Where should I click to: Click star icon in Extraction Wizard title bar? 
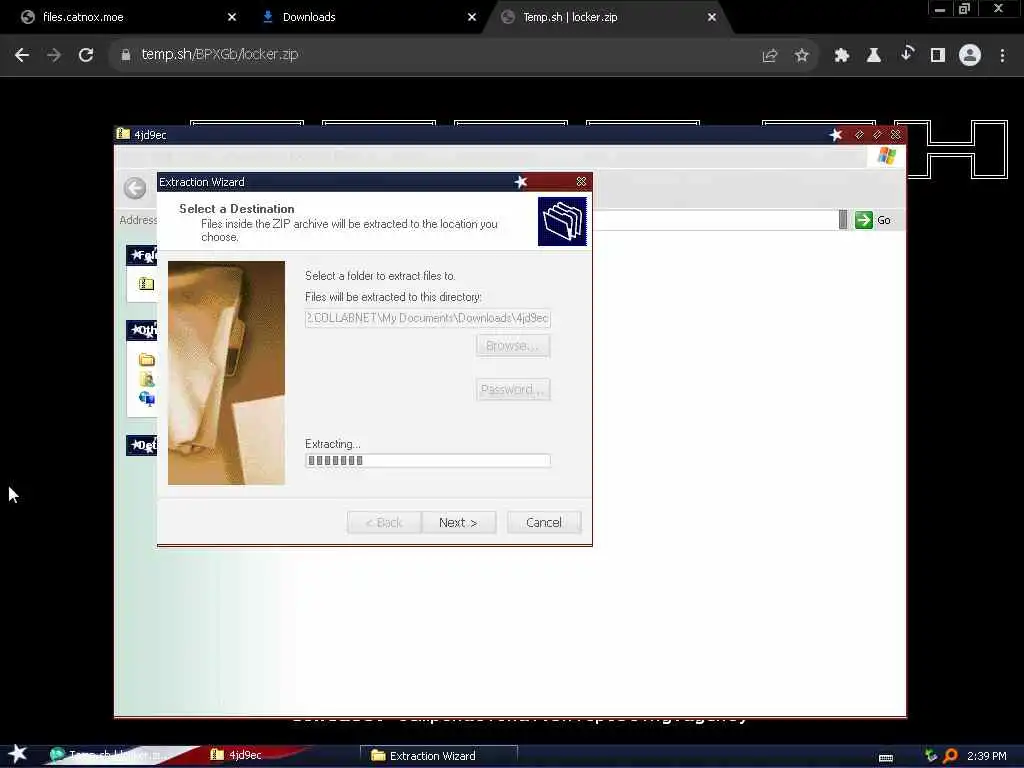(x=520, y=182)
